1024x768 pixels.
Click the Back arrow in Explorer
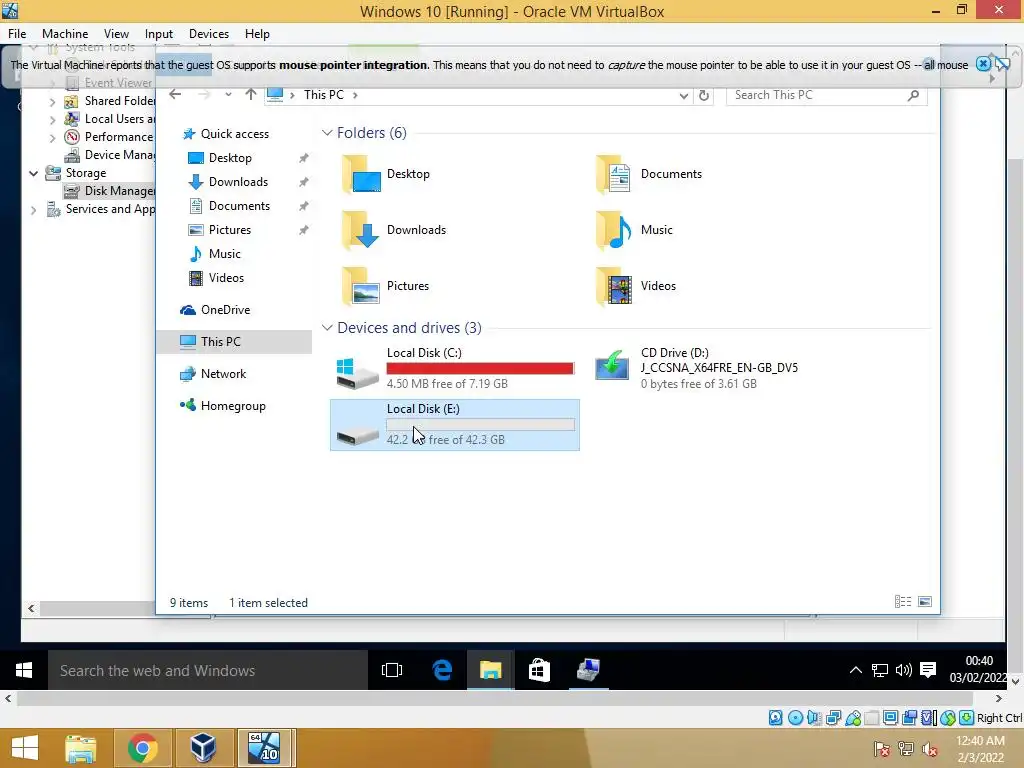[x=175, y=95]
